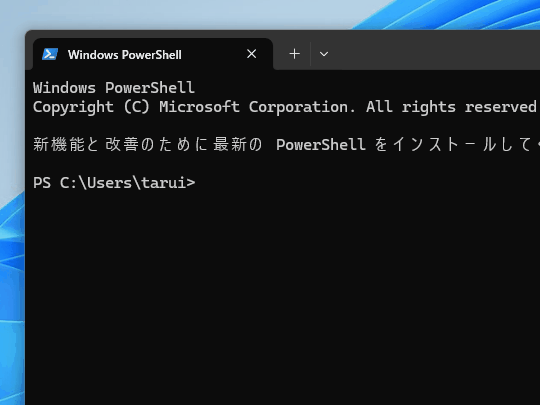Click the first 'Windows PowerShell' output line
Screen dimensions: 540x405
click(x=114, y=88)
